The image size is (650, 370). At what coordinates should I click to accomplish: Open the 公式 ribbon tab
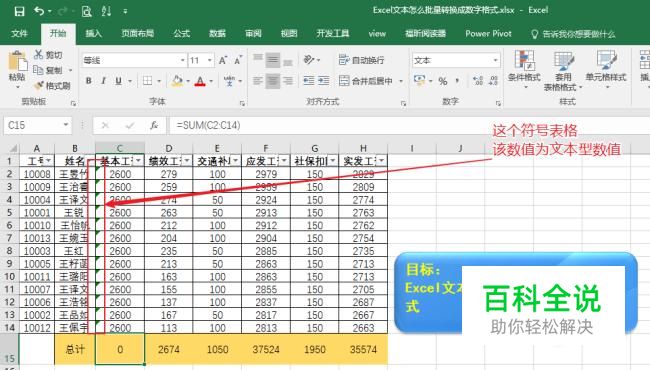tap(181, 34)
